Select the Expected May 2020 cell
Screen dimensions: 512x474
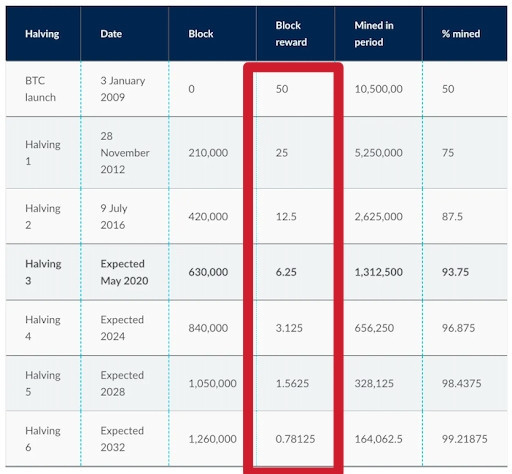click(124, 272)
